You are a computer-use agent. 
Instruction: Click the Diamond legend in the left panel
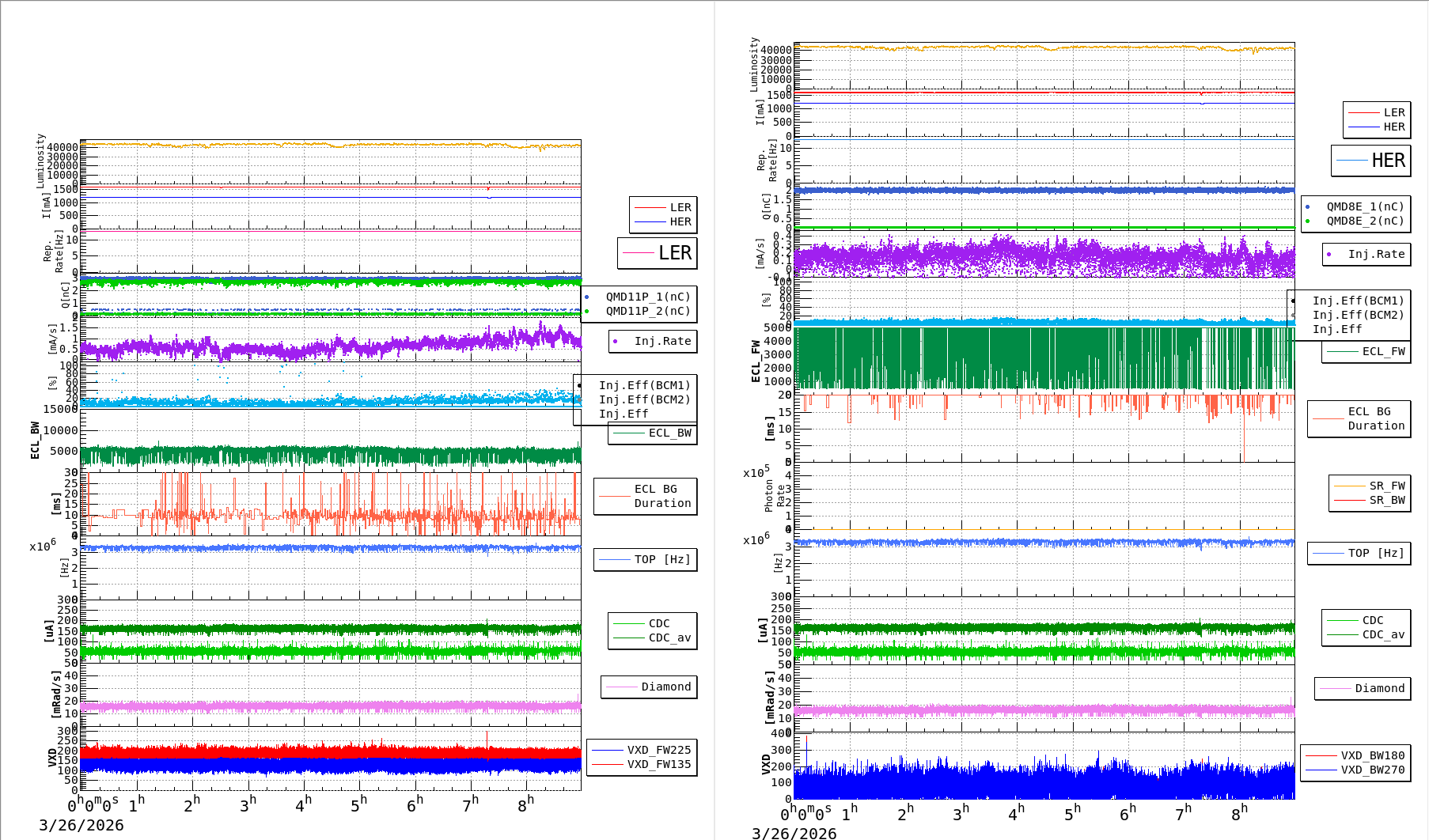point(665,687)
